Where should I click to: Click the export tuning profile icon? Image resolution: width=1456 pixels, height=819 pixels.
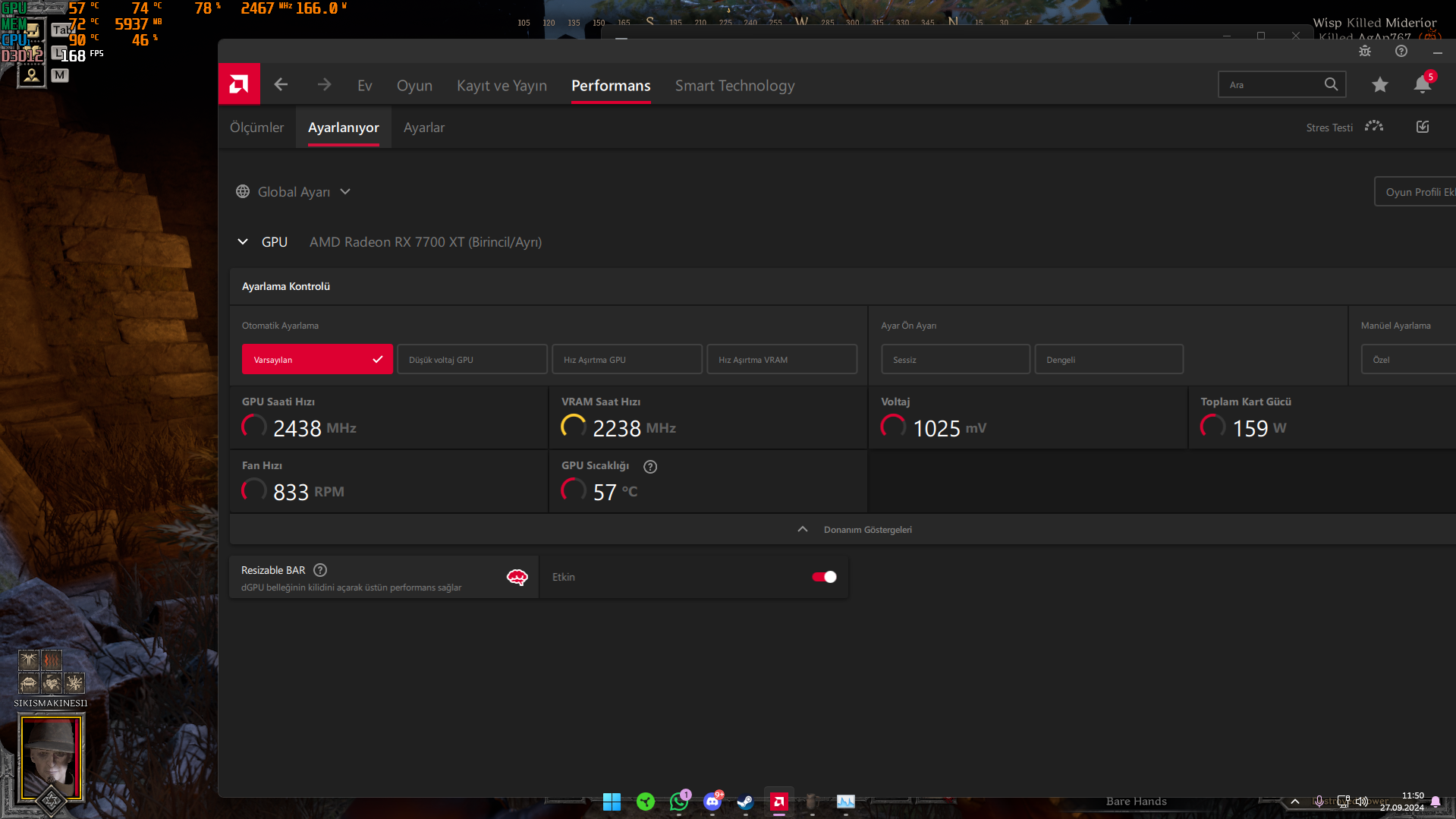(x=1423, y=127)
